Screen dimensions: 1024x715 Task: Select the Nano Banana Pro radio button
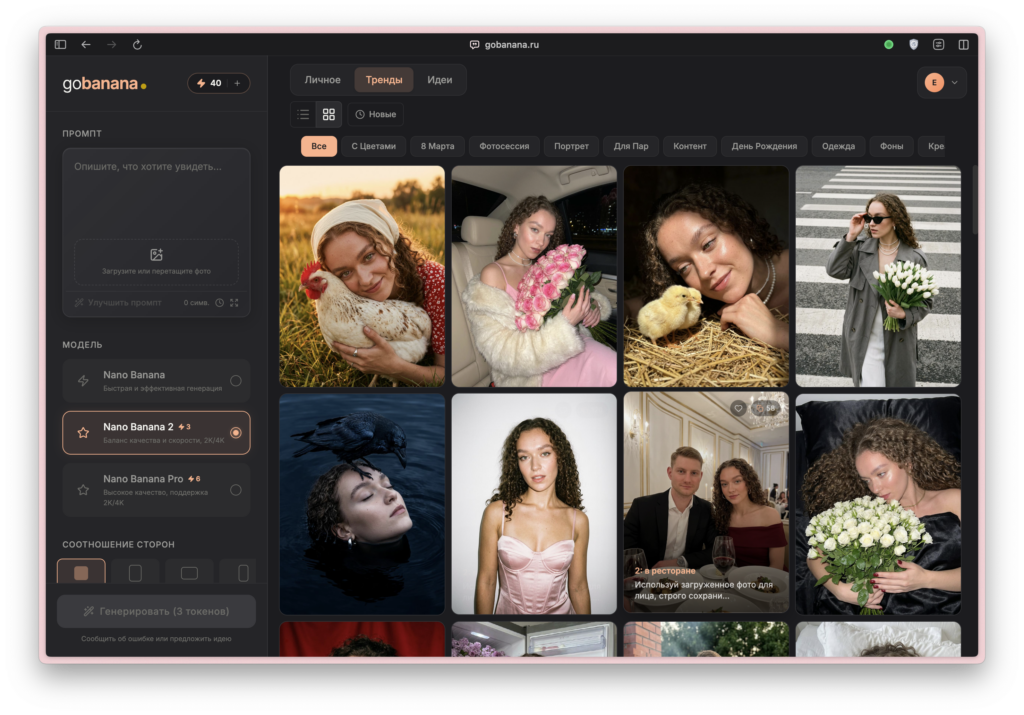(235, 490)
